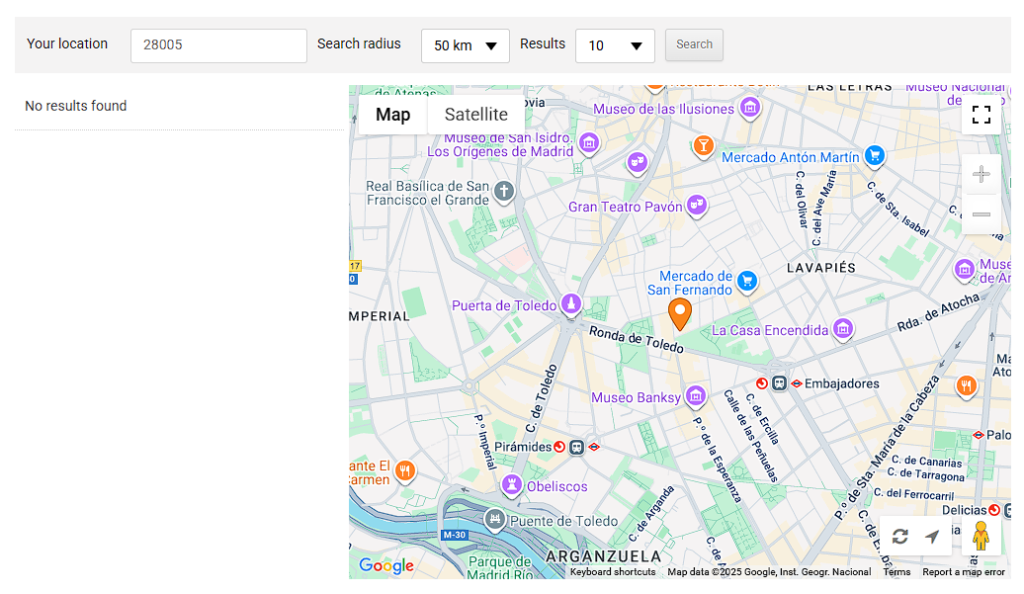Open the Search radius dropdown
The width and height of the screenshot is (1024, 594).
[x=465, y=46]
